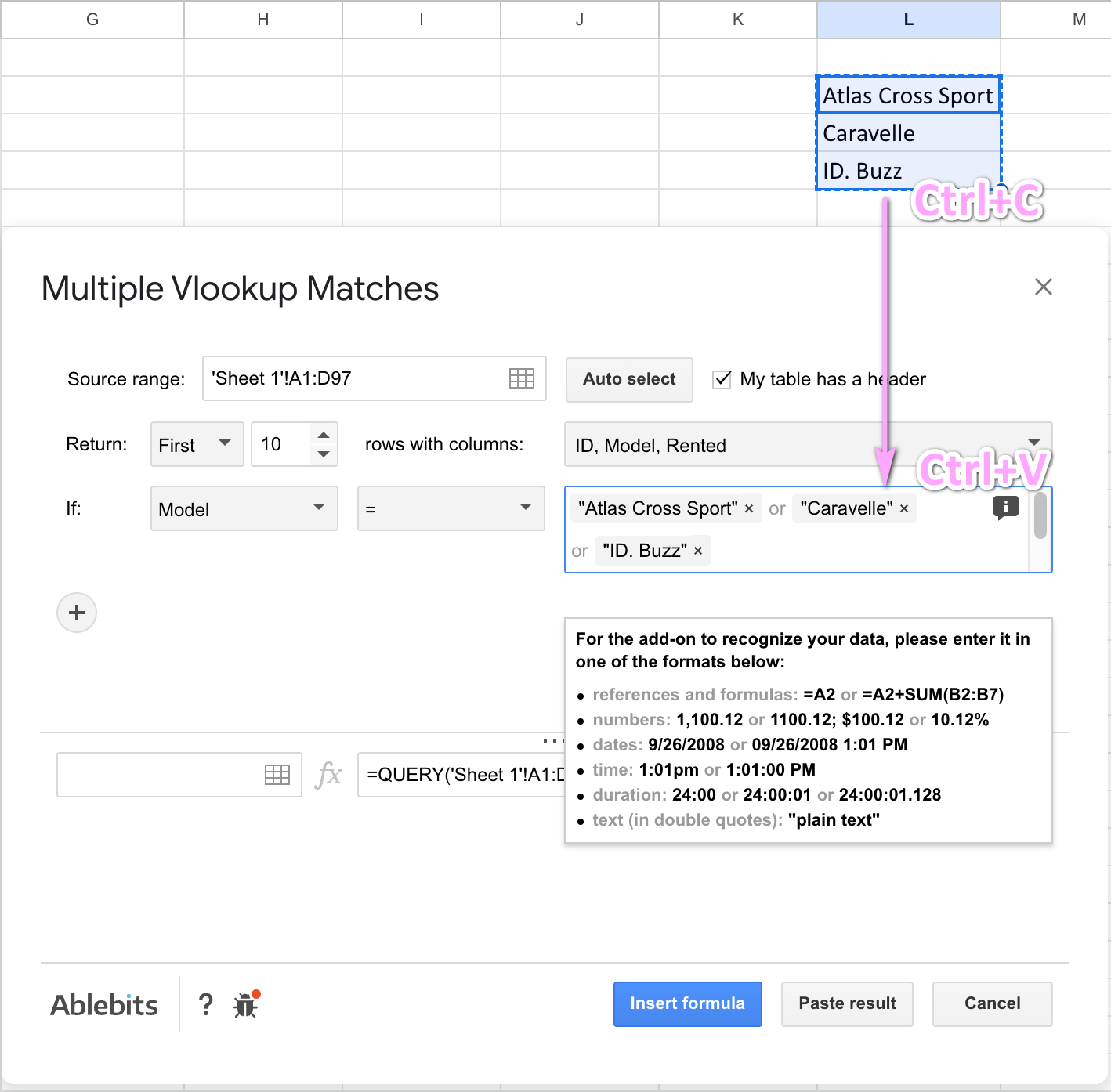Image resolution: width=1111 pixels, height=1092 pixels.
Task: Select column L header
Action: (908, 20)
